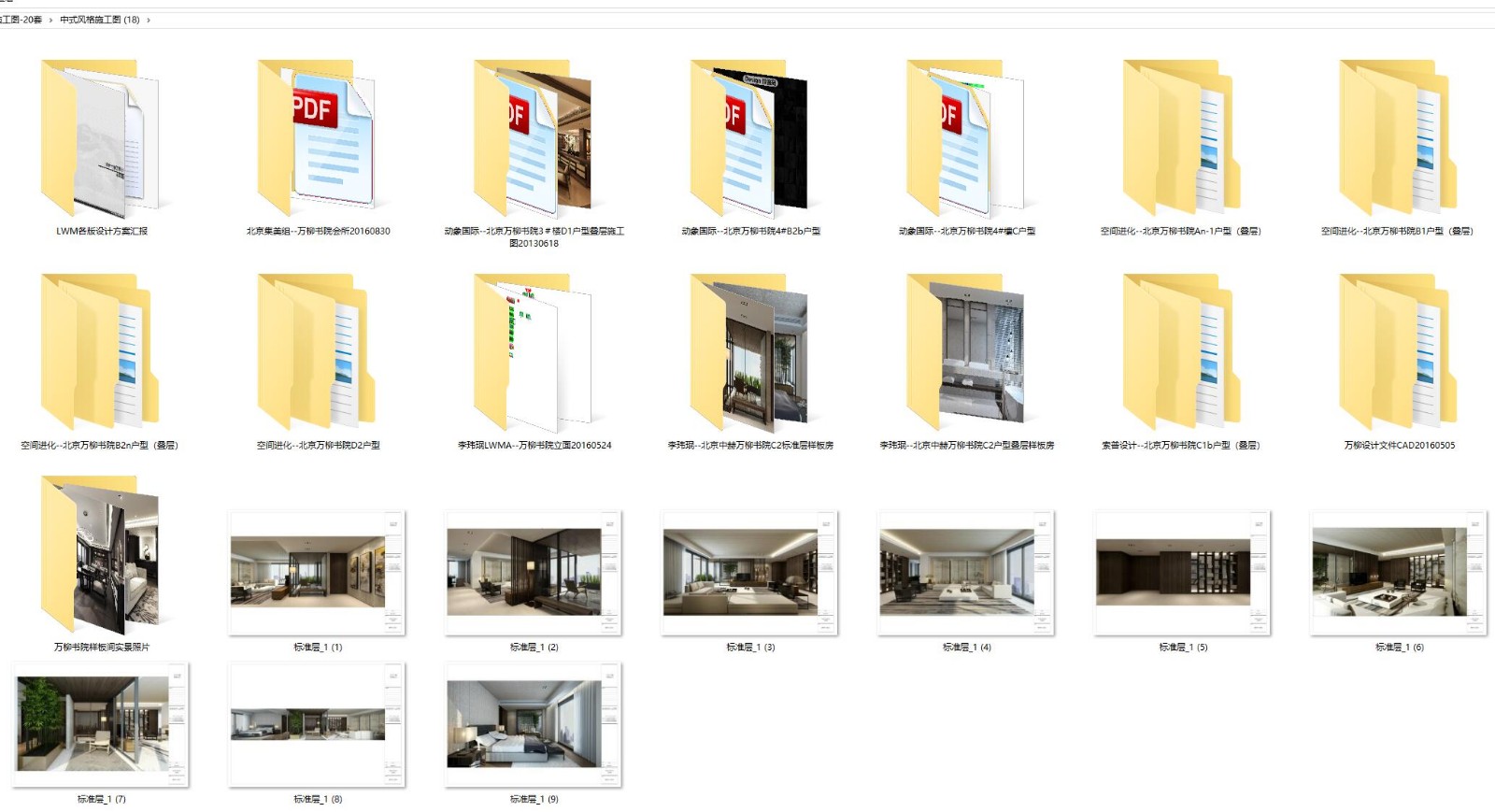1495x812 pixels.
Task: Select image thumbnail 标准层_1 (6)
Action: 1399,573
